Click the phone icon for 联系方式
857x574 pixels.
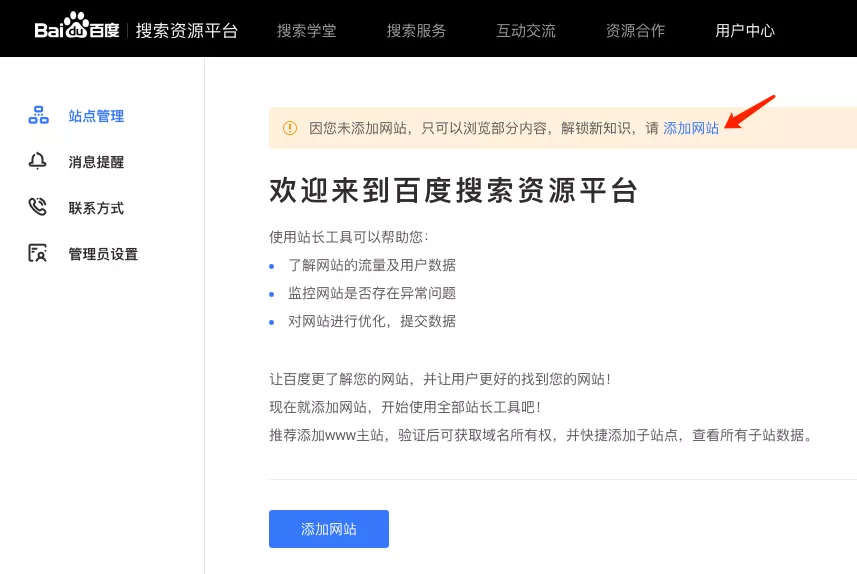point(38,207)
